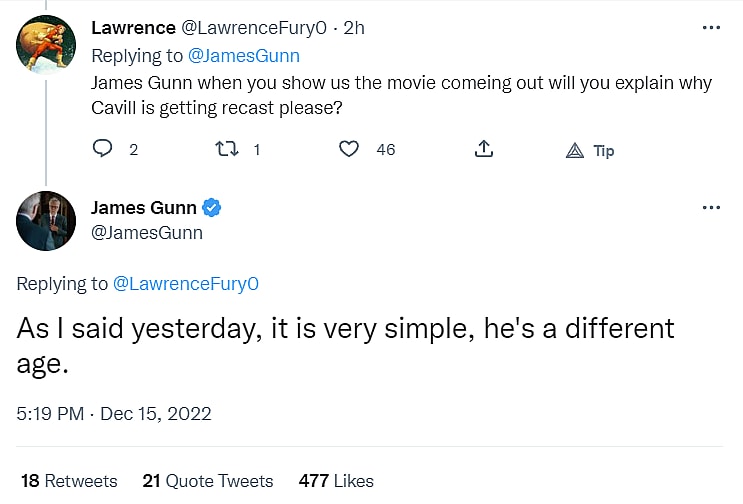
Task: Click the reply icon on Lawrence's tweet
Action: click(x=102, y=149)
